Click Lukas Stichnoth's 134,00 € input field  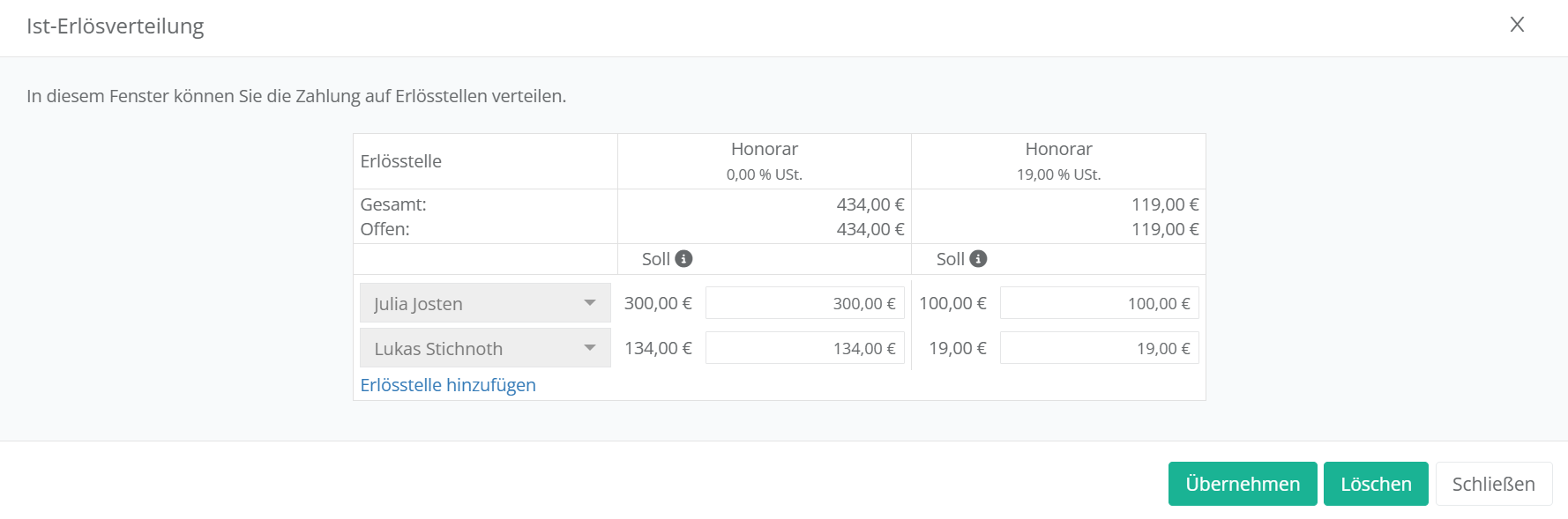tap(804, 348)
